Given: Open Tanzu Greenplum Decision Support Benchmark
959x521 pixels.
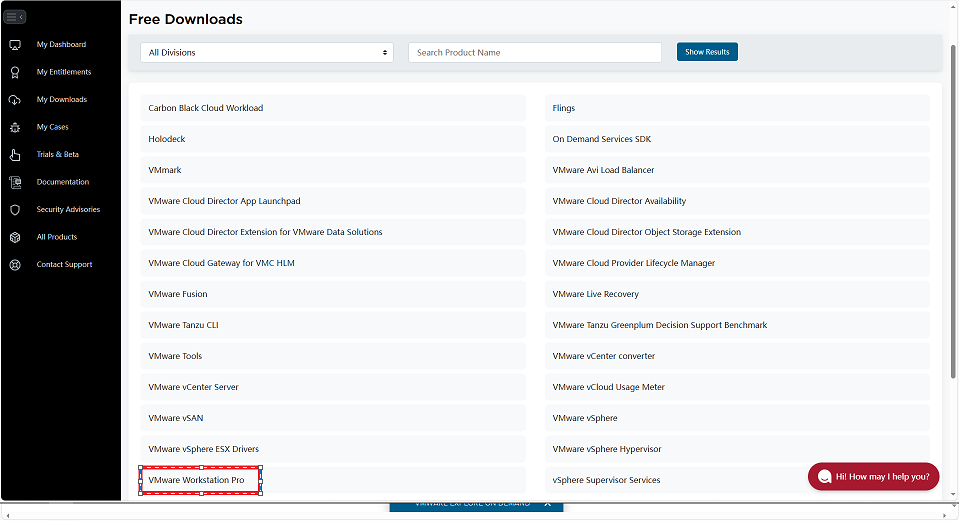Looking at the screenshot, I should [x=737, y=325].
